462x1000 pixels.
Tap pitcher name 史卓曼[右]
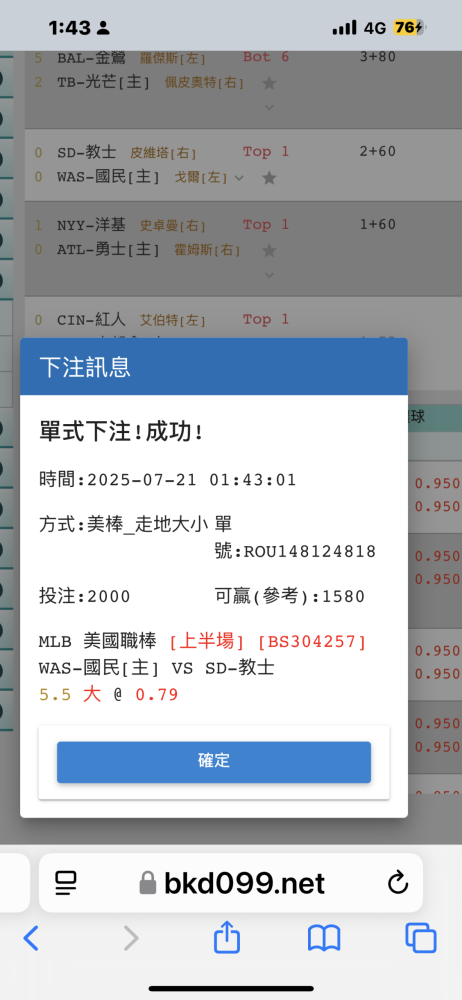click(x=173, y=226)
